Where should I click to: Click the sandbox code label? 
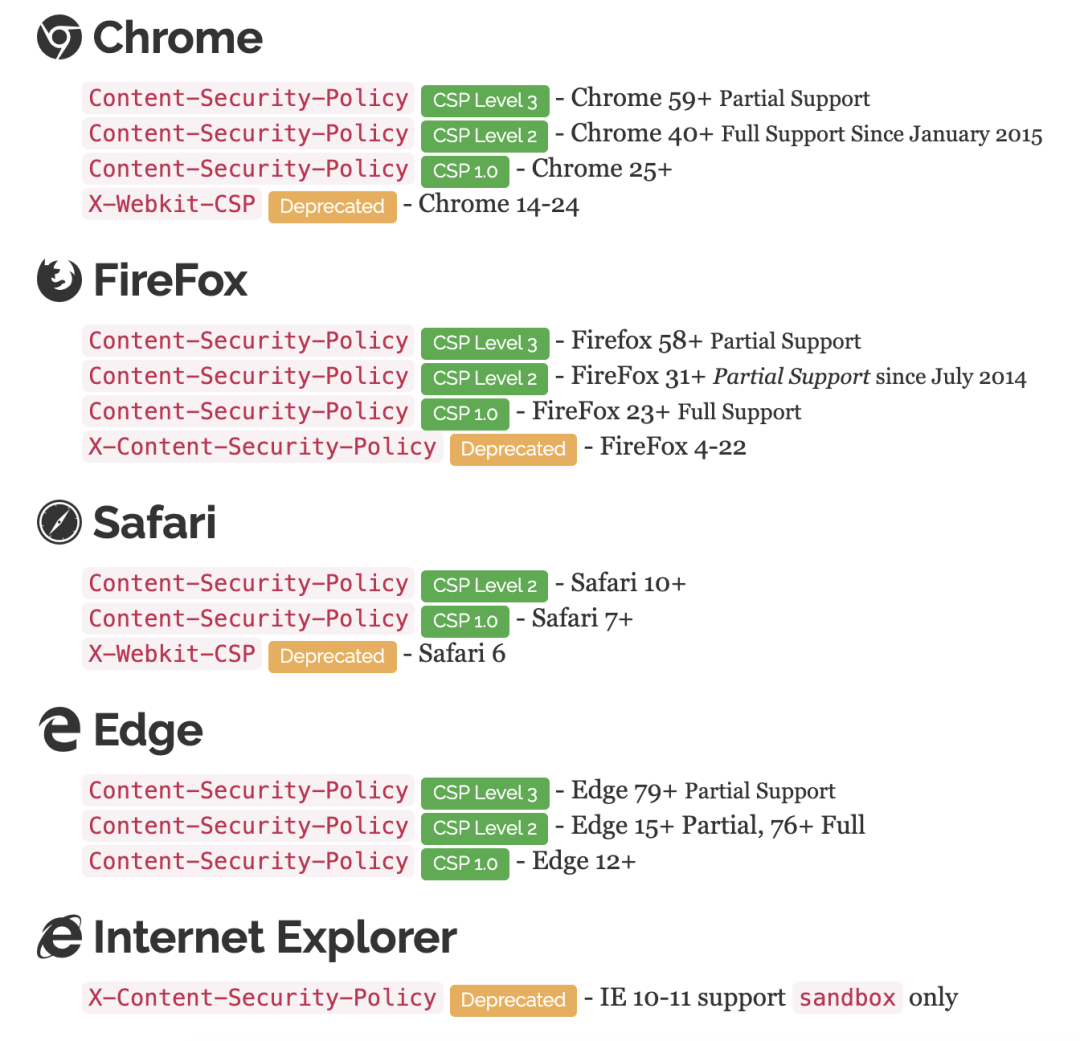tap(848, 998)
